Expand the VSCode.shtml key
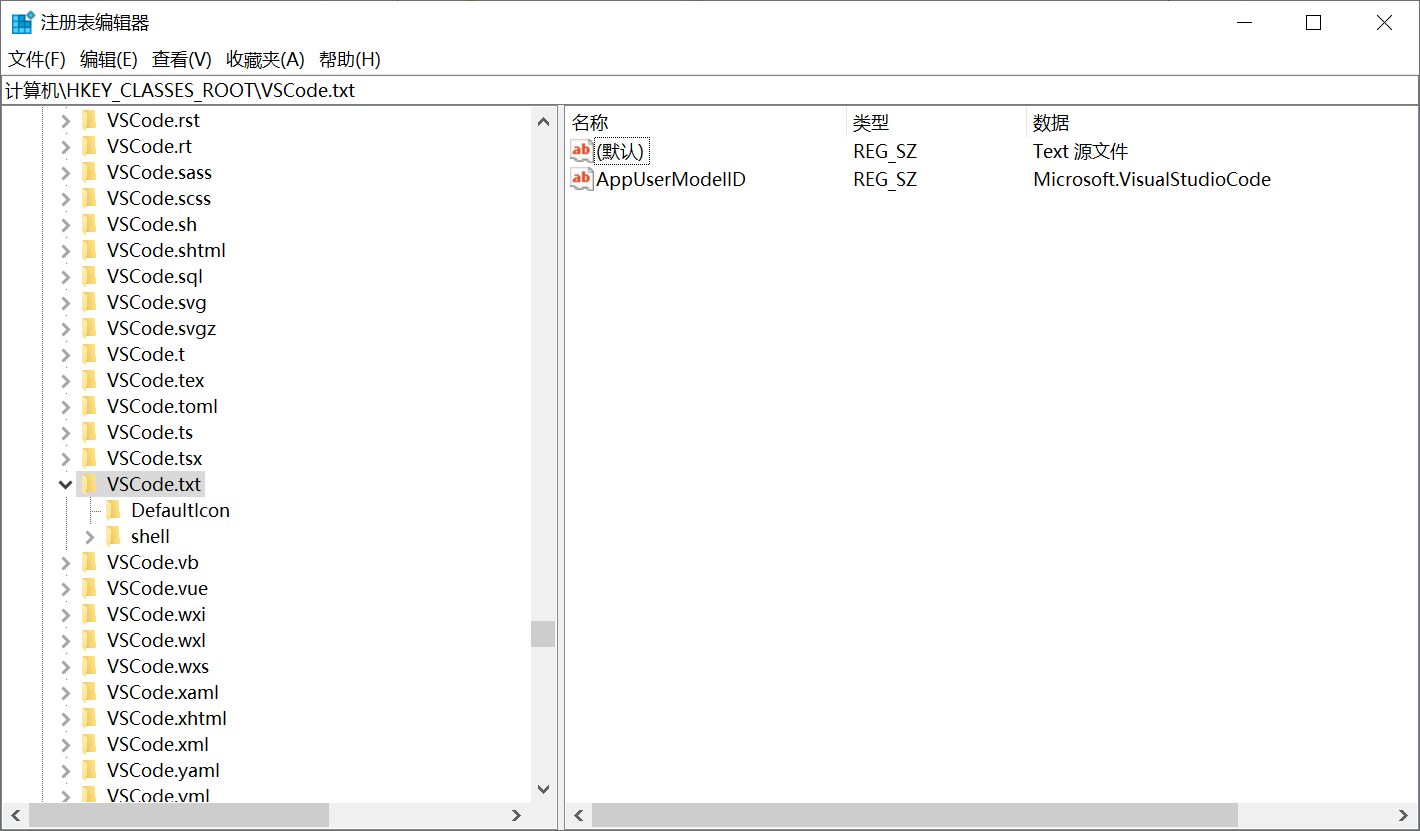1420x831 pixels. pyautogui.click(x=66, y=250)
